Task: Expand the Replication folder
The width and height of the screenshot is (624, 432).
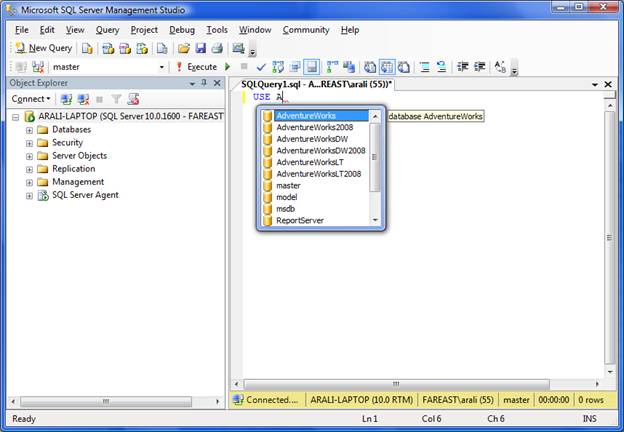Action: [x=29, y=169]
